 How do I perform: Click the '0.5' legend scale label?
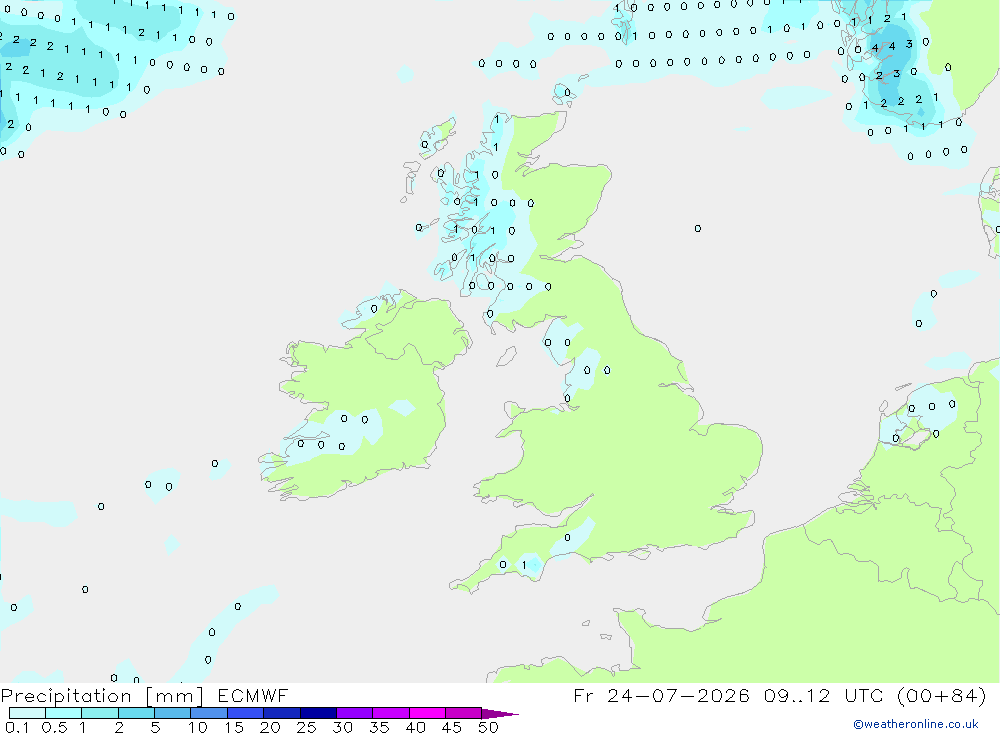tap(54, 727)
